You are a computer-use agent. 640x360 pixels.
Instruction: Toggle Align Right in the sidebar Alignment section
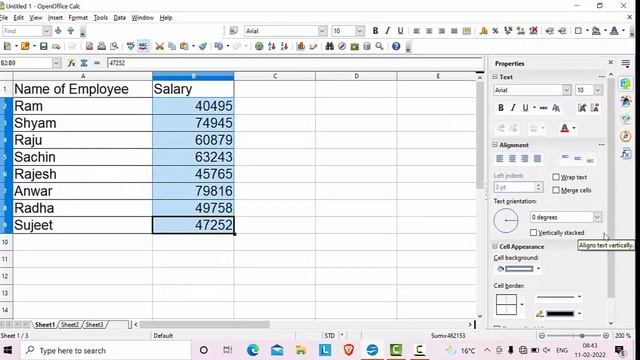(525, 158)
